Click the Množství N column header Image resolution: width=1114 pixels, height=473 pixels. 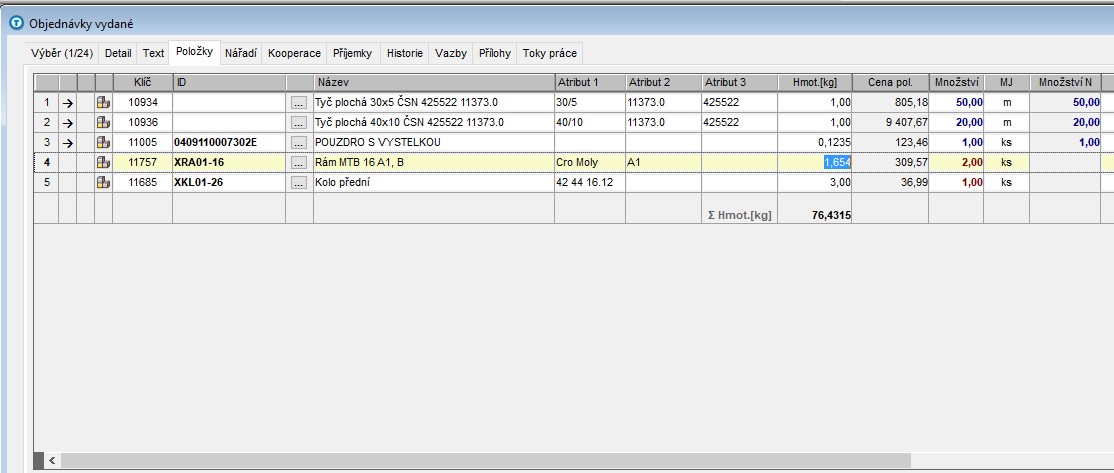pyautogui.click(x=1065, y=82)
